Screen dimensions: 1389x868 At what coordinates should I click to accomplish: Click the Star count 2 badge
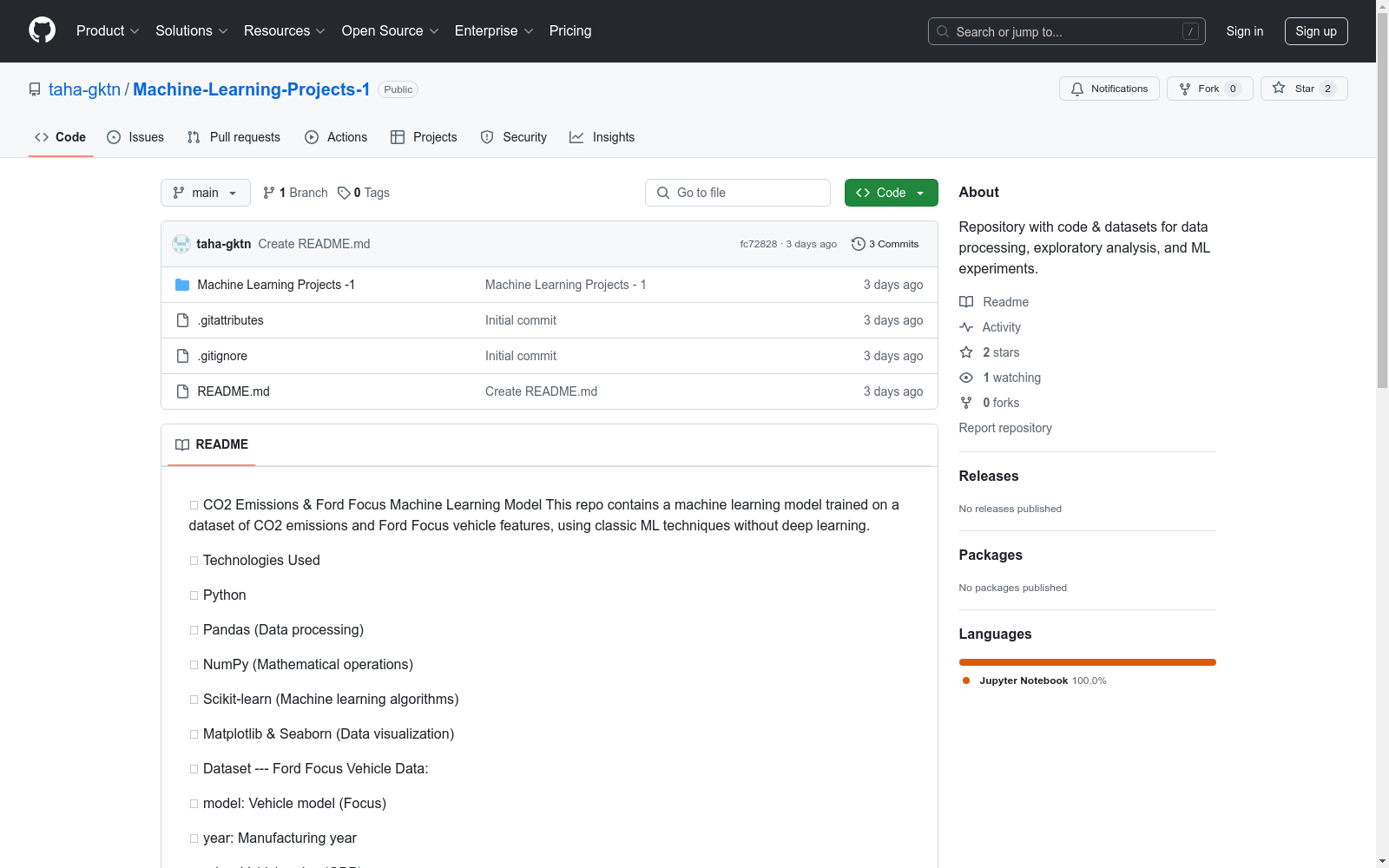coord(1327,89)
